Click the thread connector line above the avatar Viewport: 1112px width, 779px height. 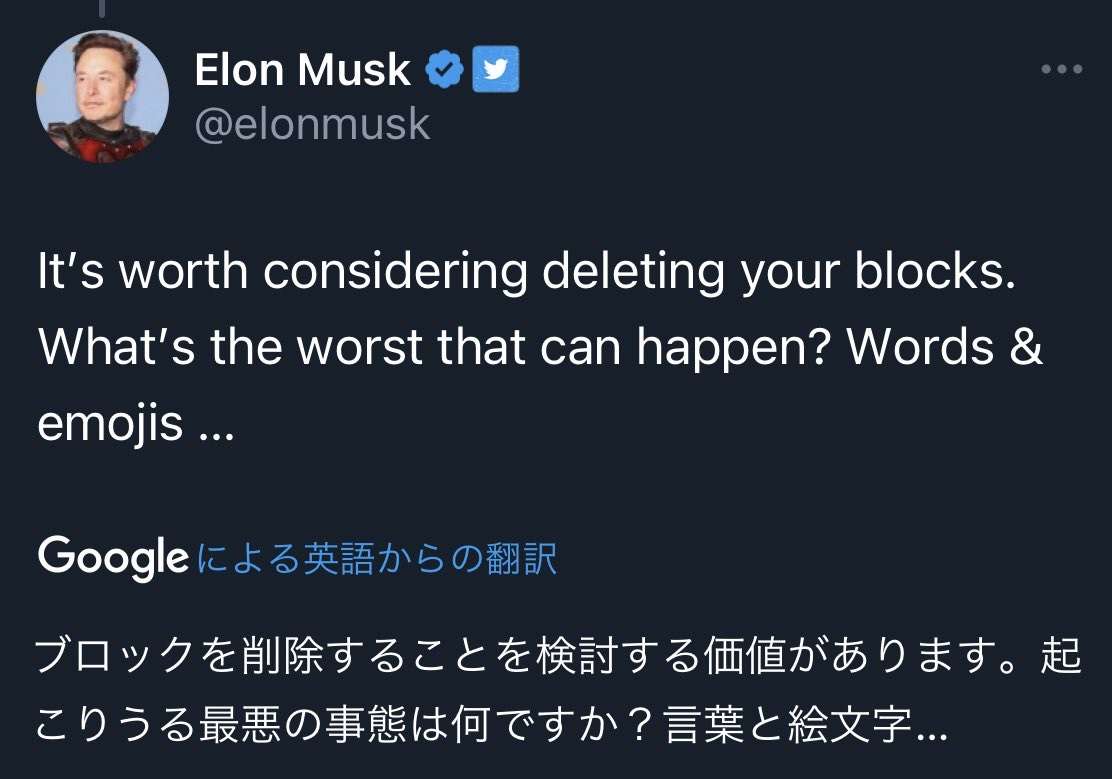[102, 8]
